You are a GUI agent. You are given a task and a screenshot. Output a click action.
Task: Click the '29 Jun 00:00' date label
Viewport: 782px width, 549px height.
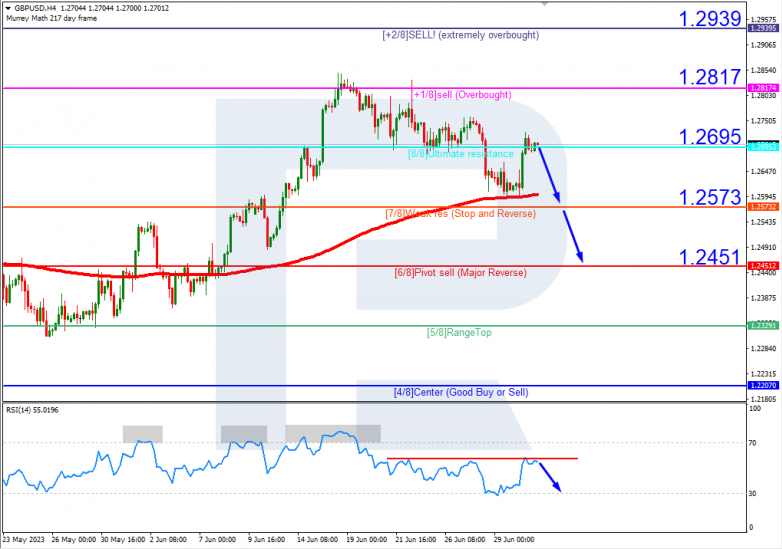click(514, 540)
